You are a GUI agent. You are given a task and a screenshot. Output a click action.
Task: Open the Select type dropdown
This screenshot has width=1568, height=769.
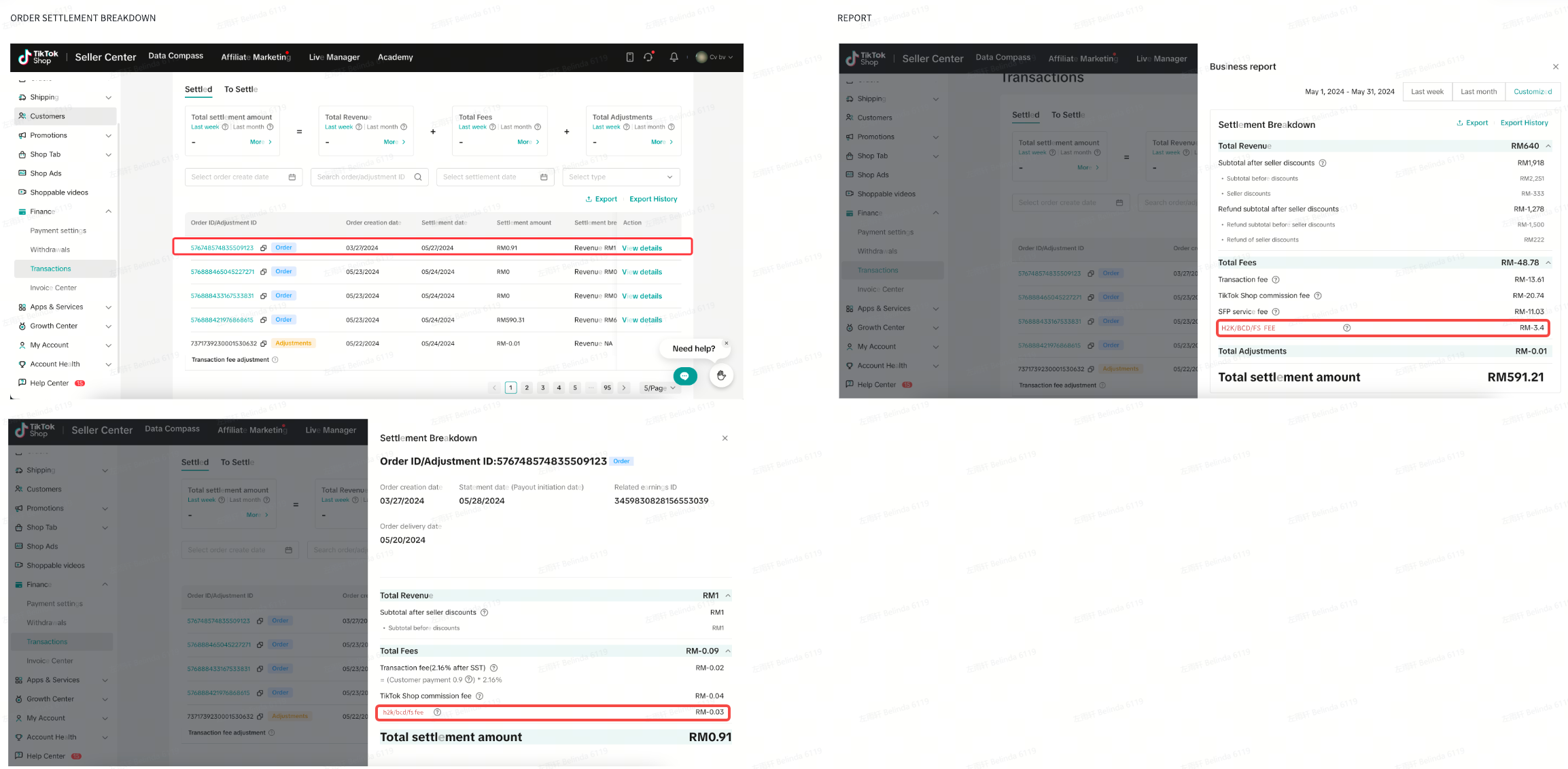pyautogui.click(x=621, y=177)
